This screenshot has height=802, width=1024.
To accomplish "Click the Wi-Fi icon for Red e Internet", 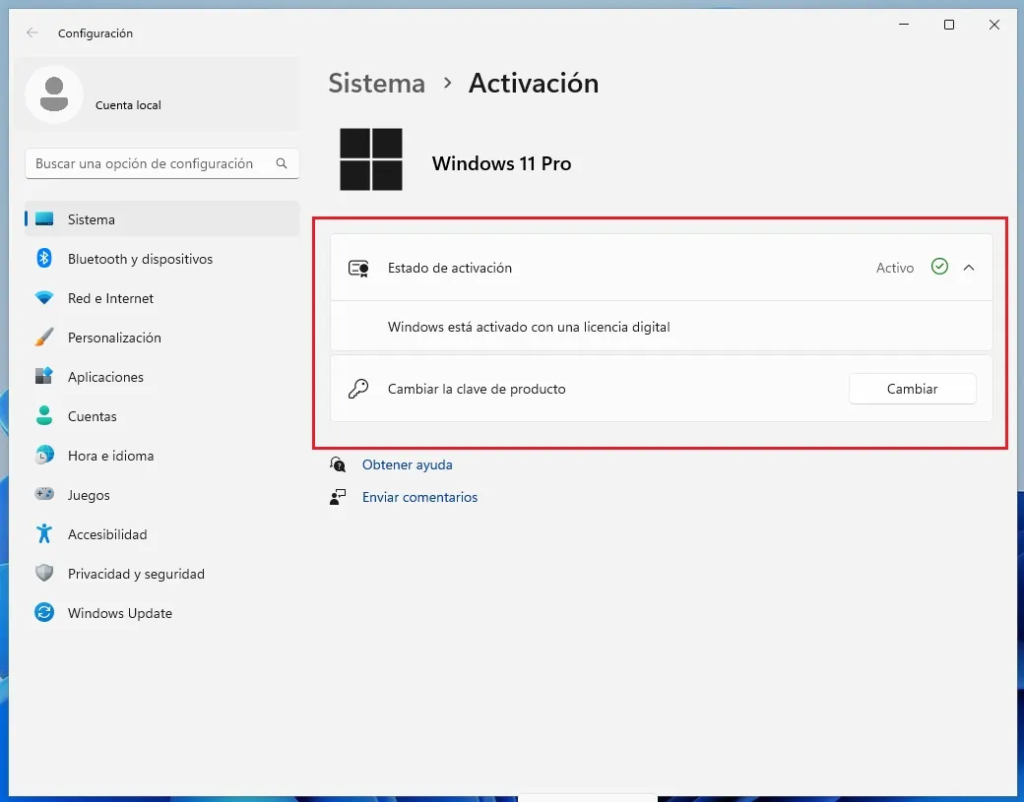I will (44, 298).
